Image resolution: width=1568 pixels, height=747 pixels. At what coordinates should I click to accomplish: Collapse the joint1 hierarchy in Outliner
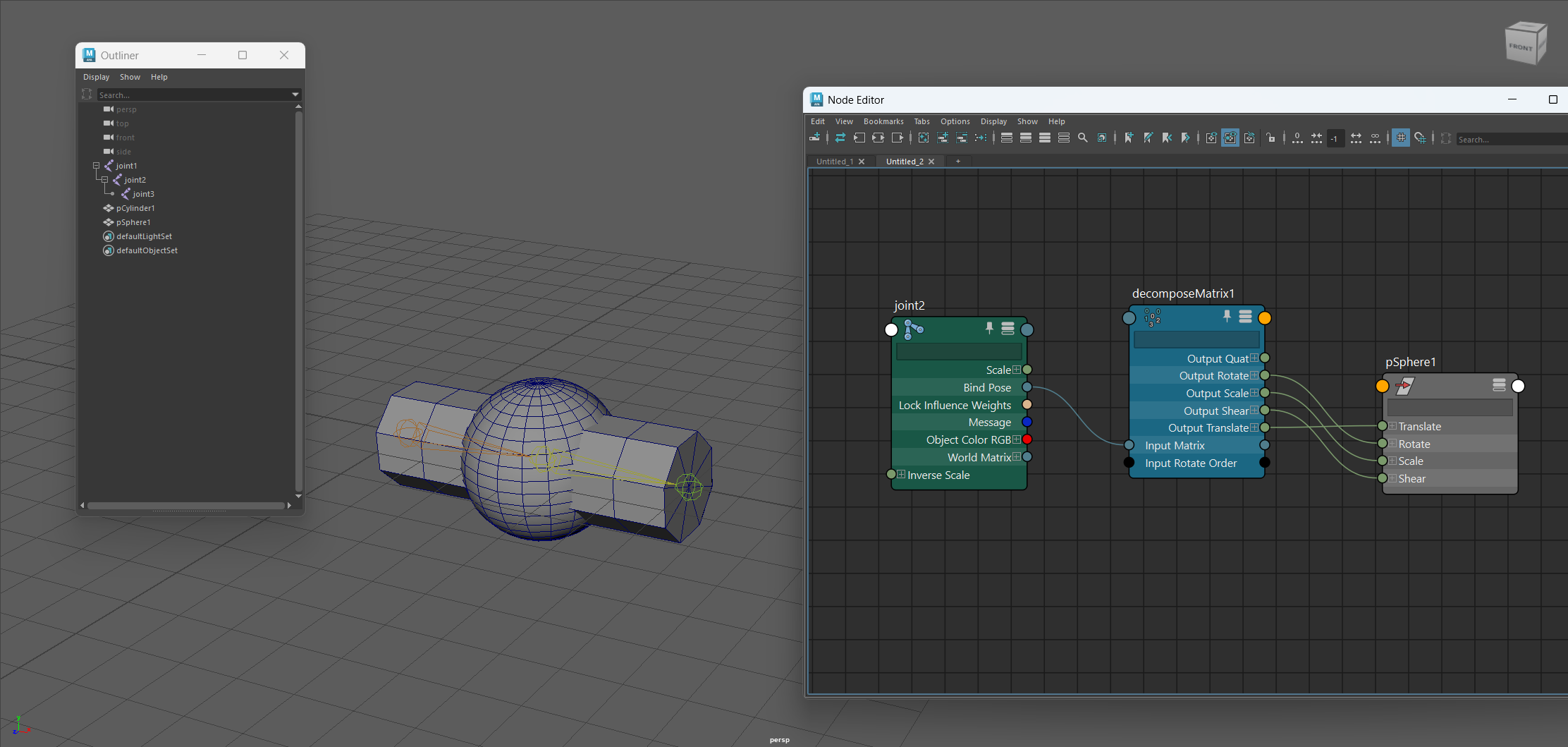click(97, 166)
